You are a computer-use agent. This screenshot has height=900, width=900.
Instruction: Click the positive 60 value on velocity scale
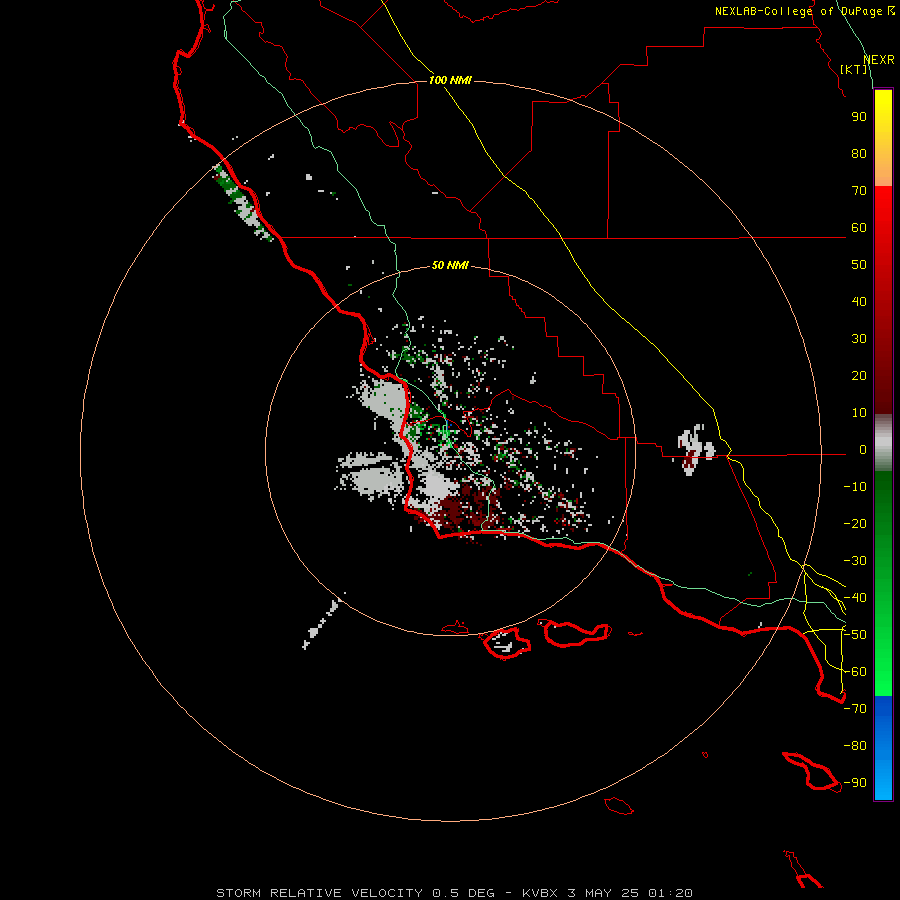pos(859,228)
